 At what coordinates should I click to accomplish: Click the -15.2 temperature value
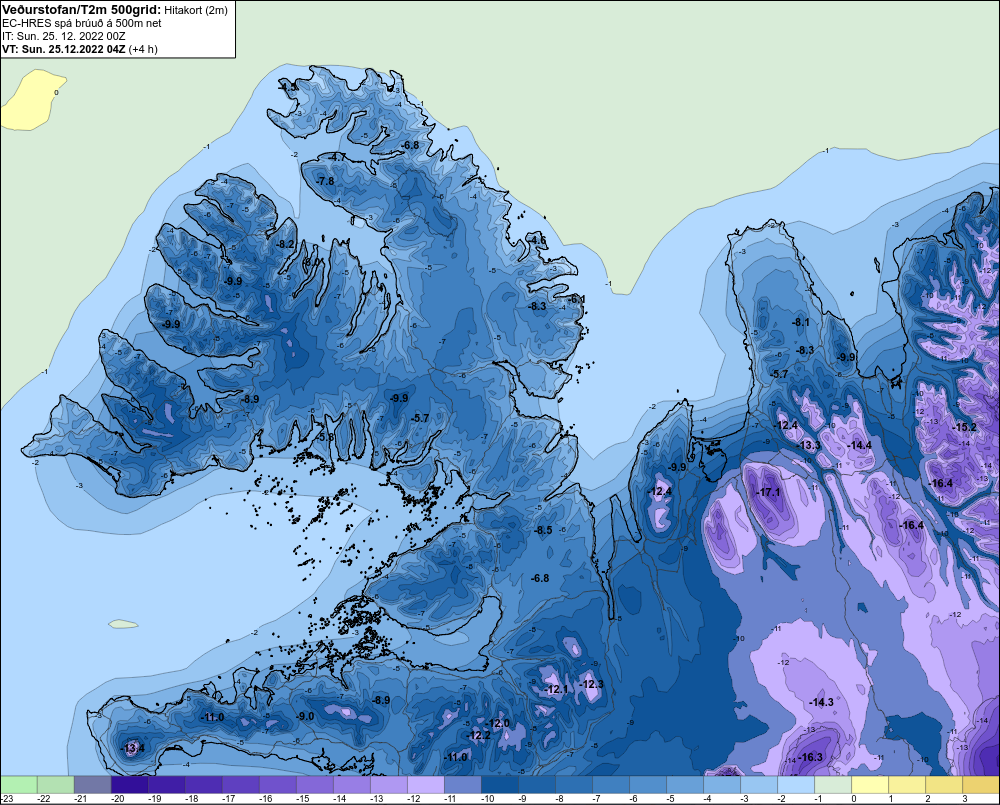[x=964, y=427]
